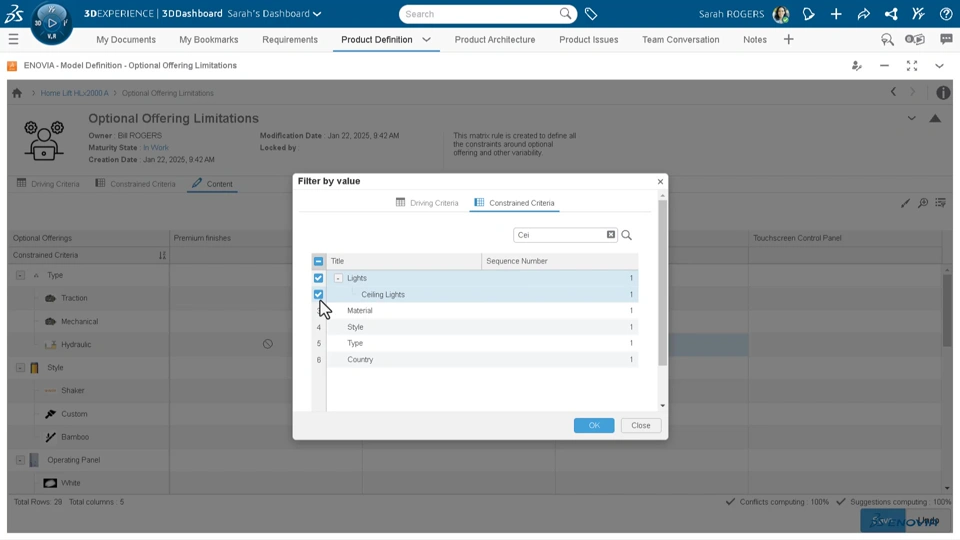Click the home breadcrumb icon

pos(17,93)
